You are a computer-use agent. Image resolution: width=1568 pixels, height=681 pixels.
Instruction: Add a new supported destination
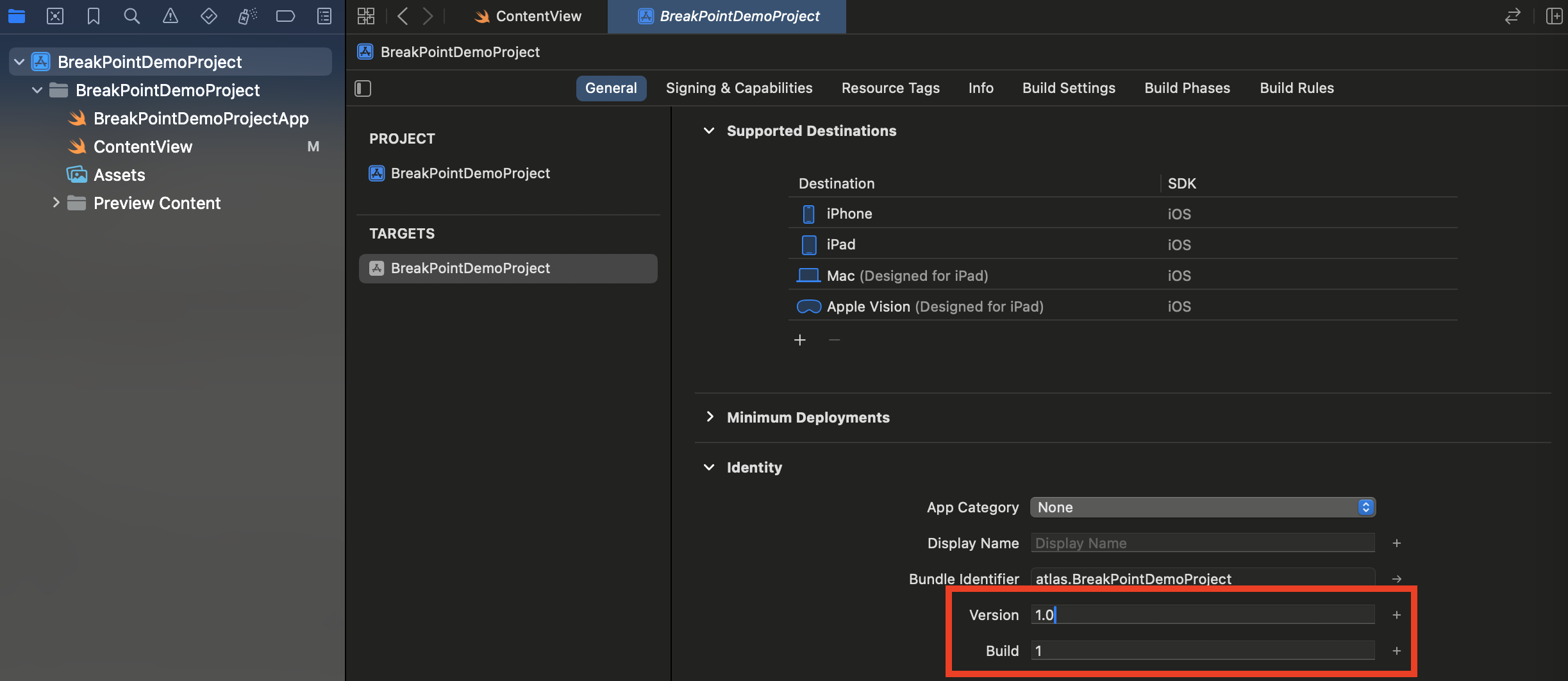(x=800, y=340)
